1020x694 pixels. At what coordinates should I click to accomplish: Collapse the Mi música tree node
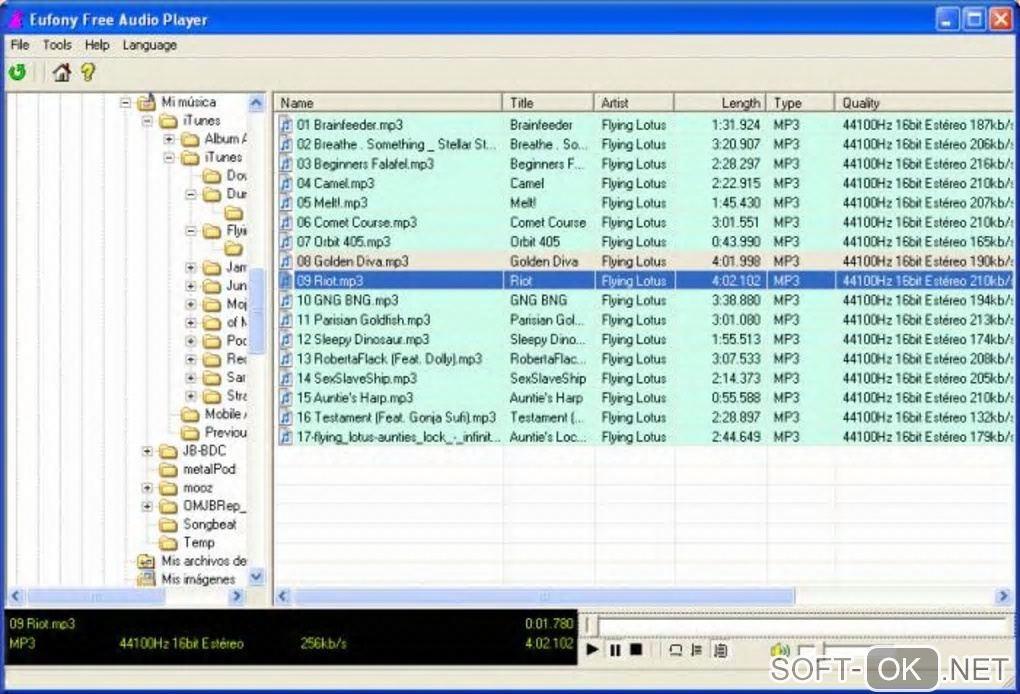[126, 102]
